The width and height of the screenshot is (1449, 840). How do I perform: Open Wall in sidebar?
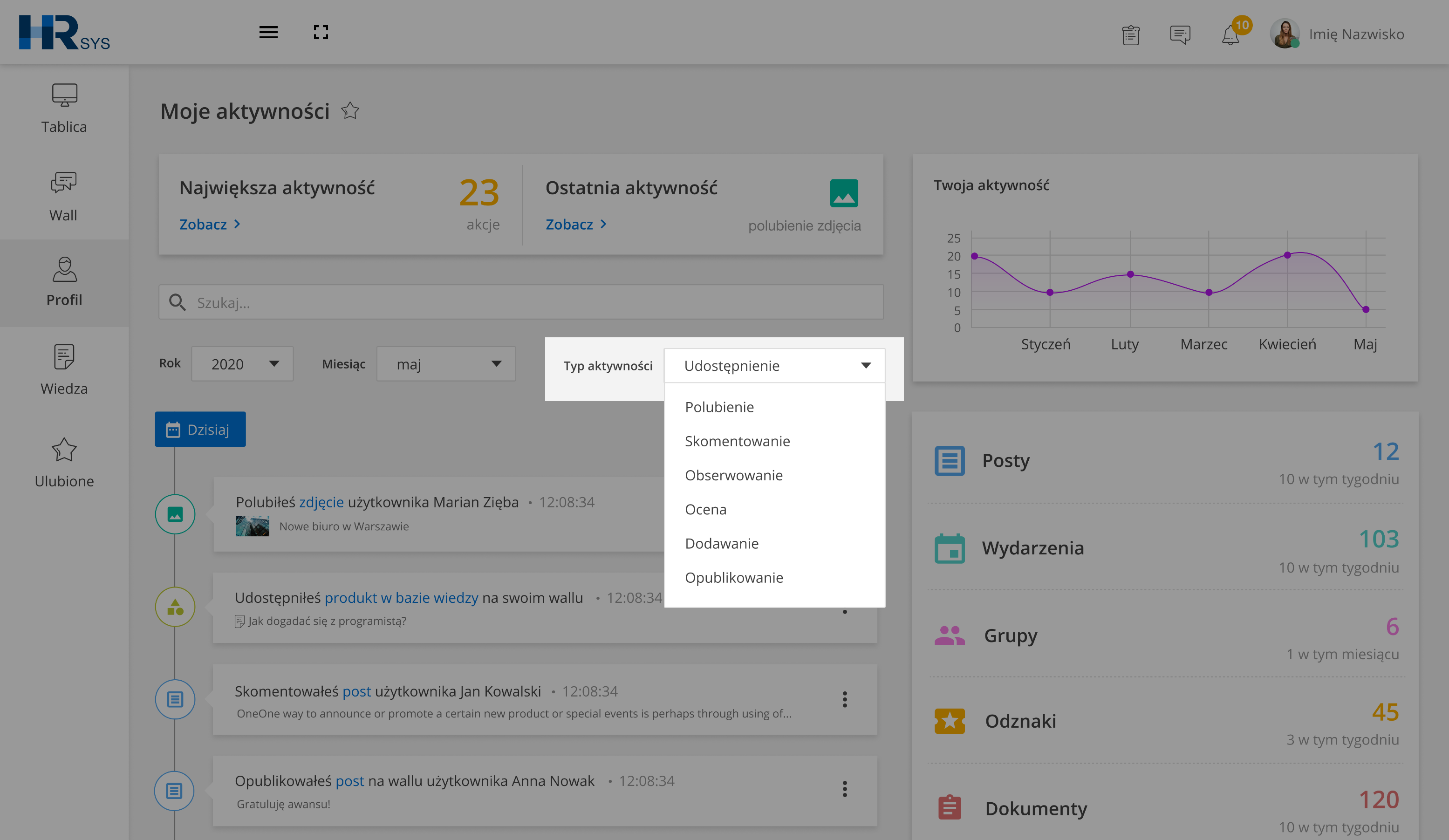pyautogui.click(x=64, y=197)
